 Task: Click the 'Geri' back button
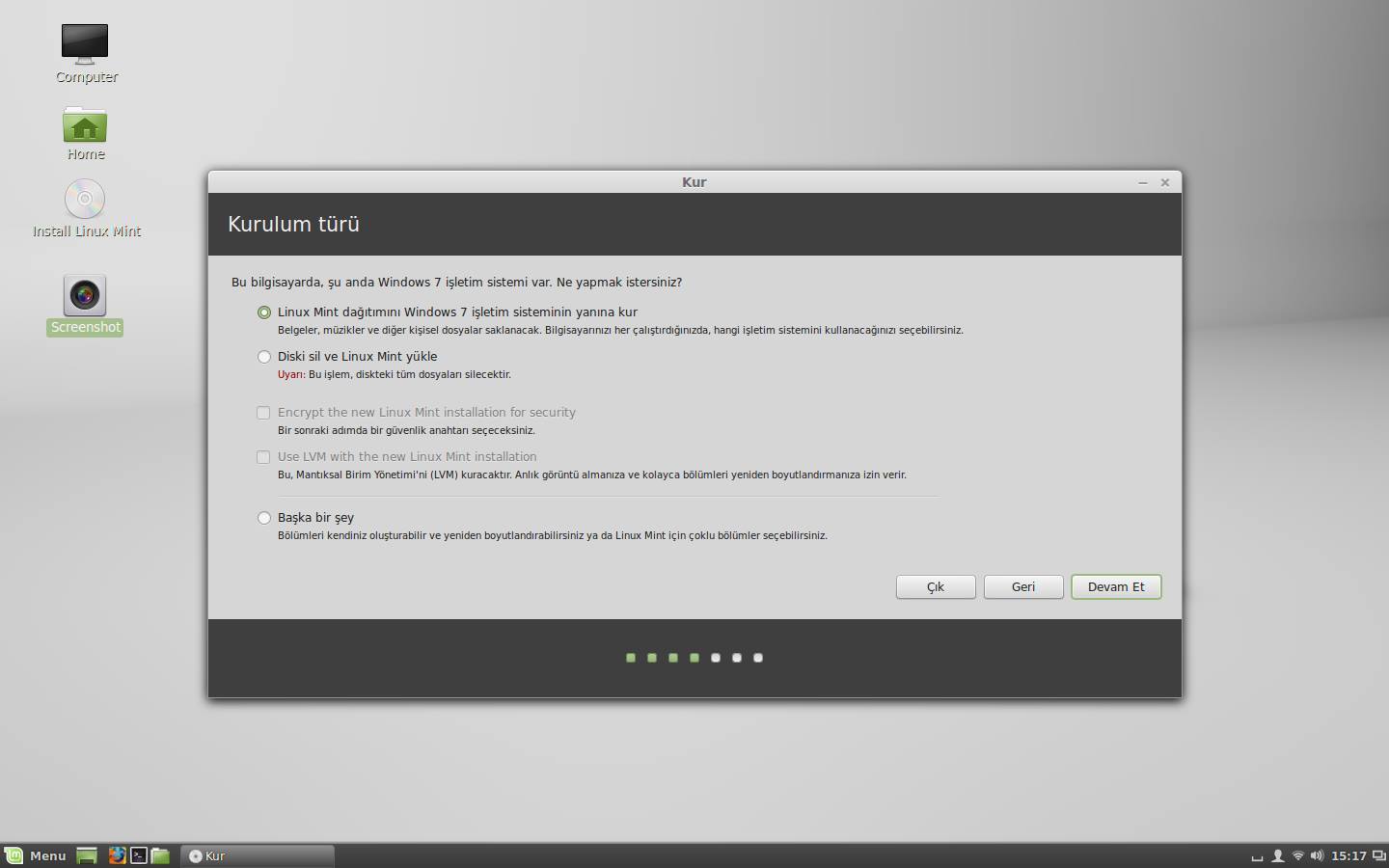(1023, 587)
